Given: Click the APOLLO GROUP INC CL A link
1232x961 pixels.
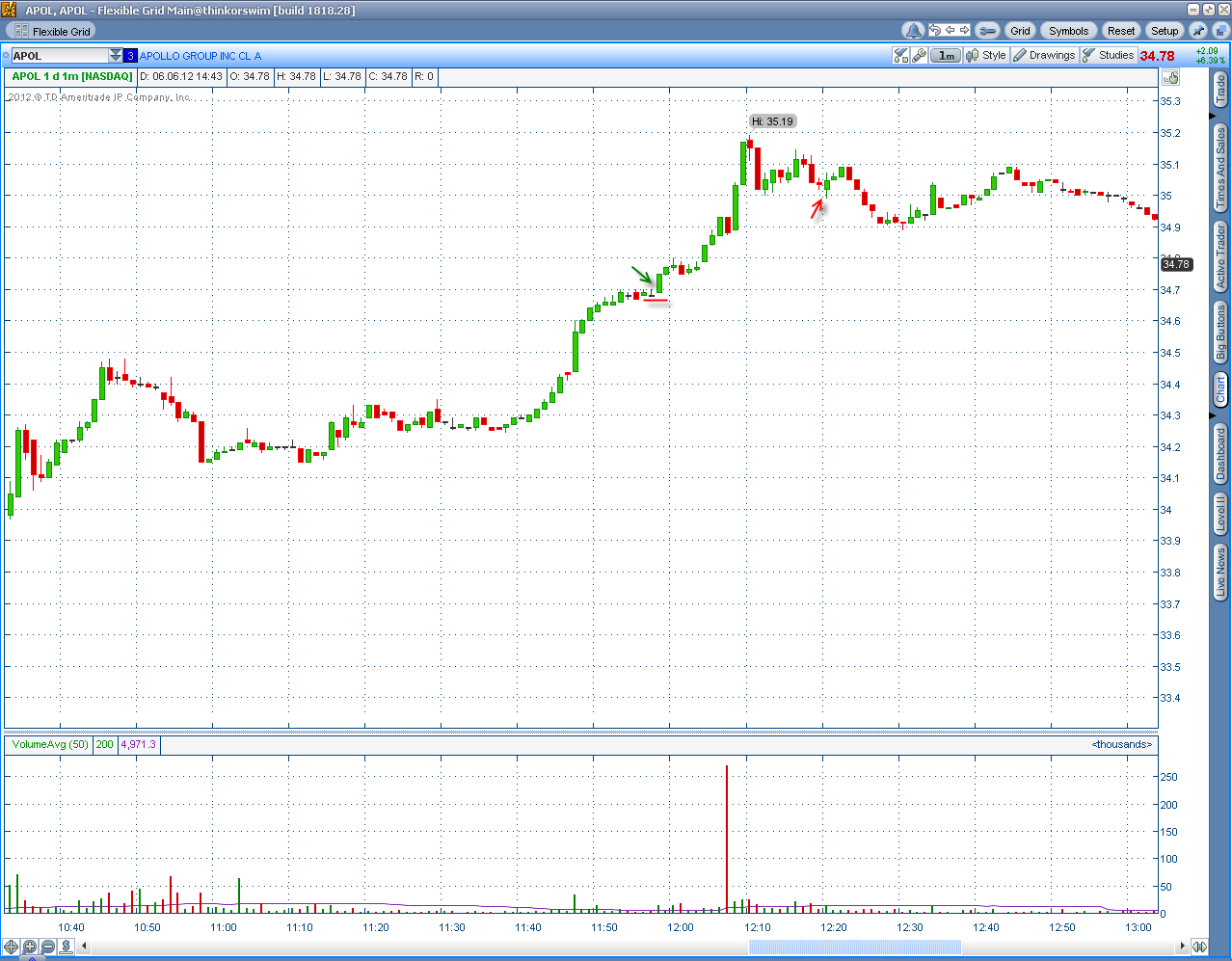Looking at the screenshot, I should [x=201, y=56].
